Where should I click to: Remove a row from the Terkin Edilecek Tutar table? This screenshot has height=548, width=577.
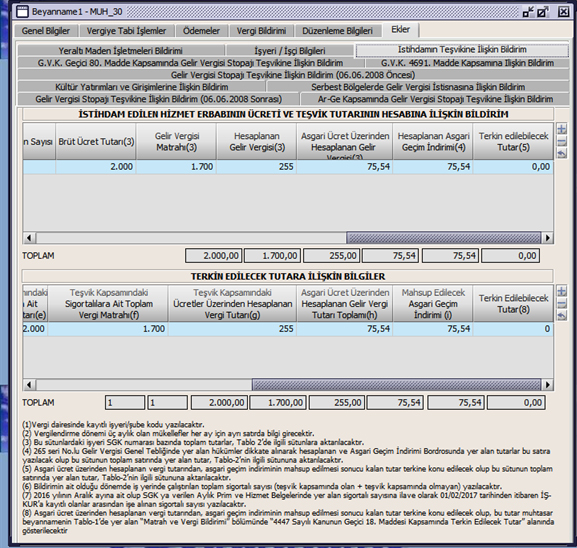point(562,304)
